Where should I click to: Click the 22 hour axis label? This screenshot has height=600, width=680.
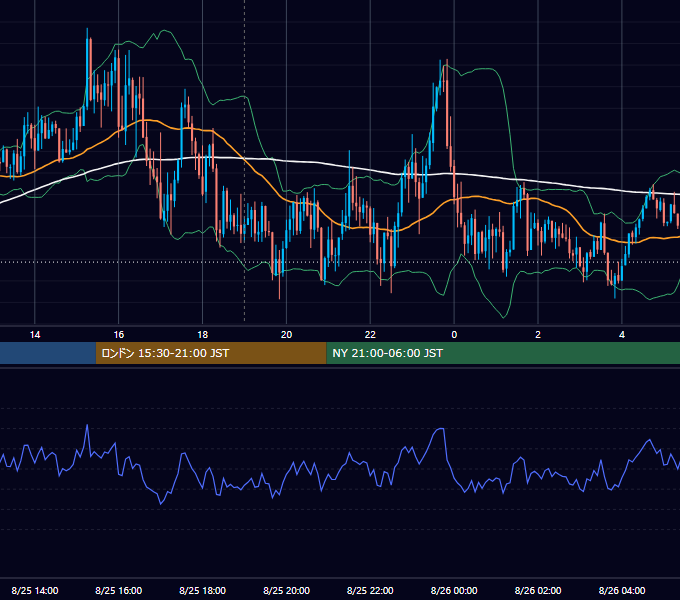370,335
